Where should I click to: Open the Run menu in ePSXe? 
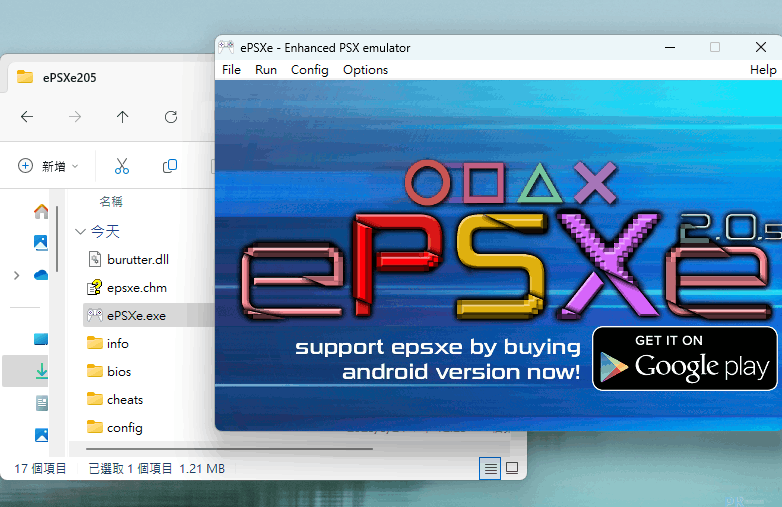point(266,70)
